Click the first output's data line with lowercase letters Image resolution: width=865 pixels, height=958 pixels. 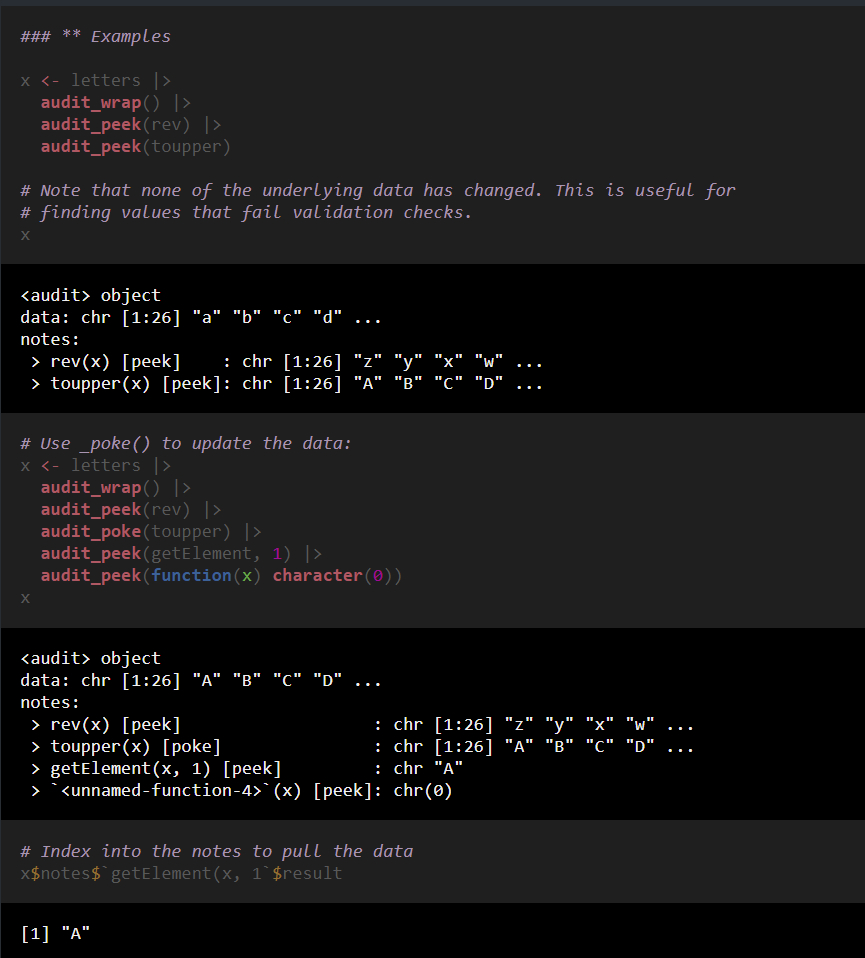click(x=200, y=318)
